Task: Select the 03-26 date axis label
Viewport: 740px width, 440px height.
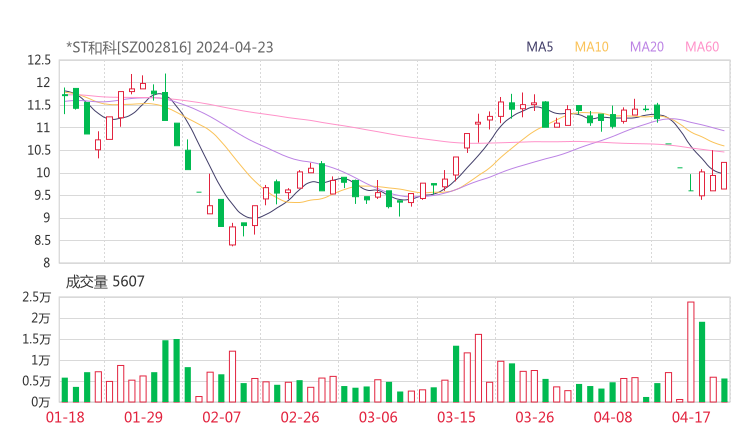Action: pos(534,417)
